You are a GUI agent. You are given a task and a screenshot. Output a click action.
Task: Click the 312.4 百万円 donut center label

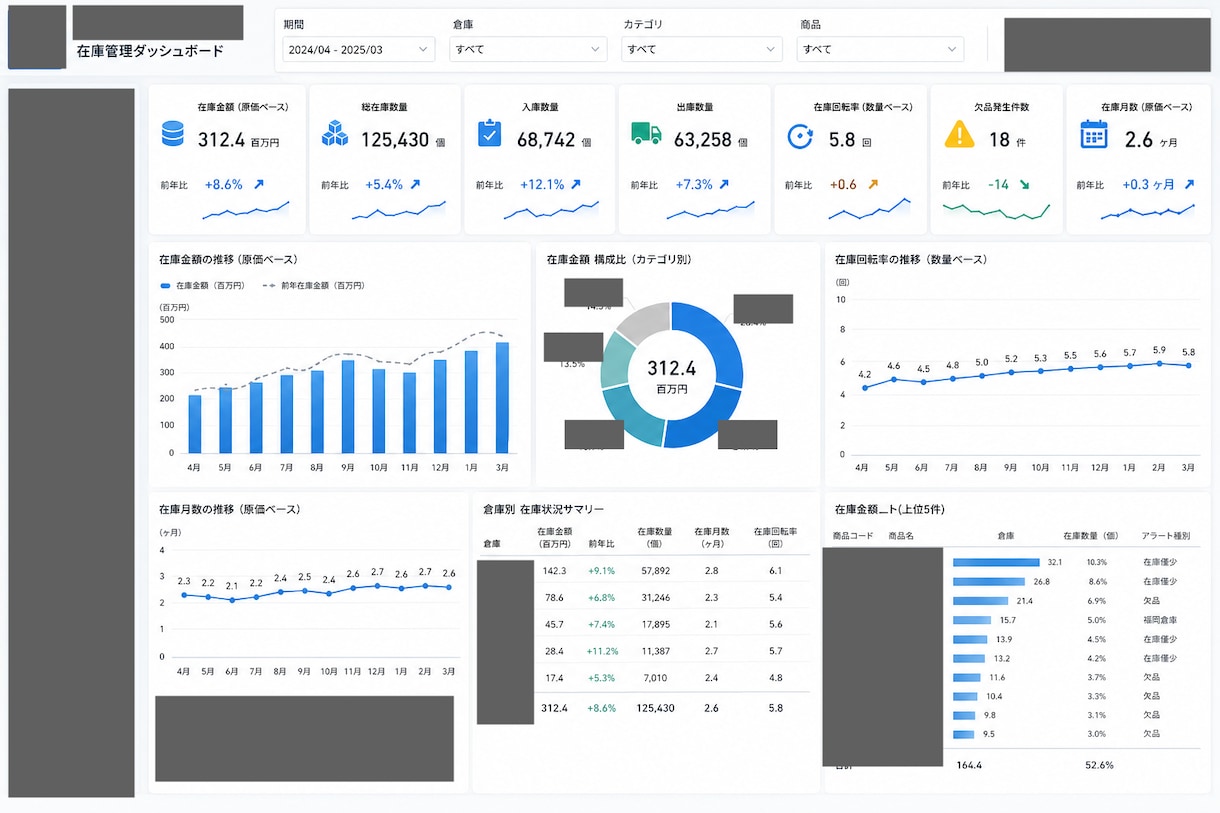672,376
